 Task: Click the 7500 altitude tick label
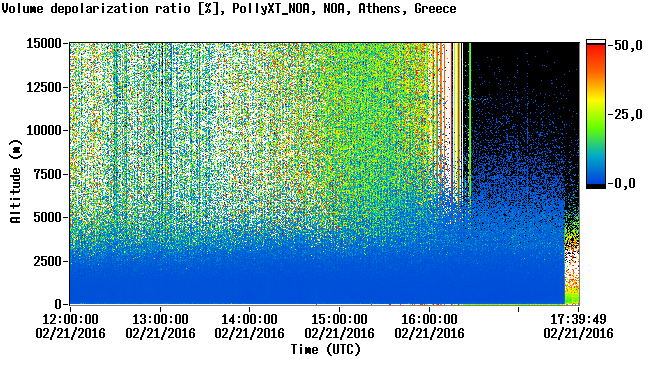coord(47,174)
